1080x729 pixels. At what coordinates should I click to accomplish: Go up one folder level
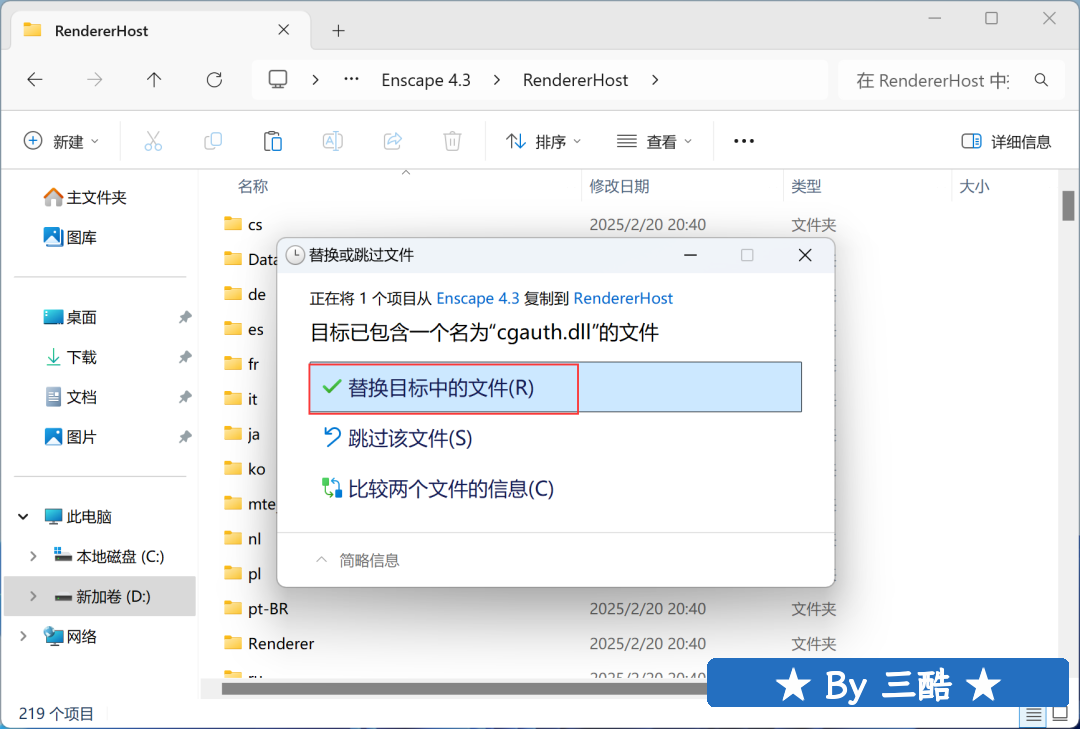[154, 80]
